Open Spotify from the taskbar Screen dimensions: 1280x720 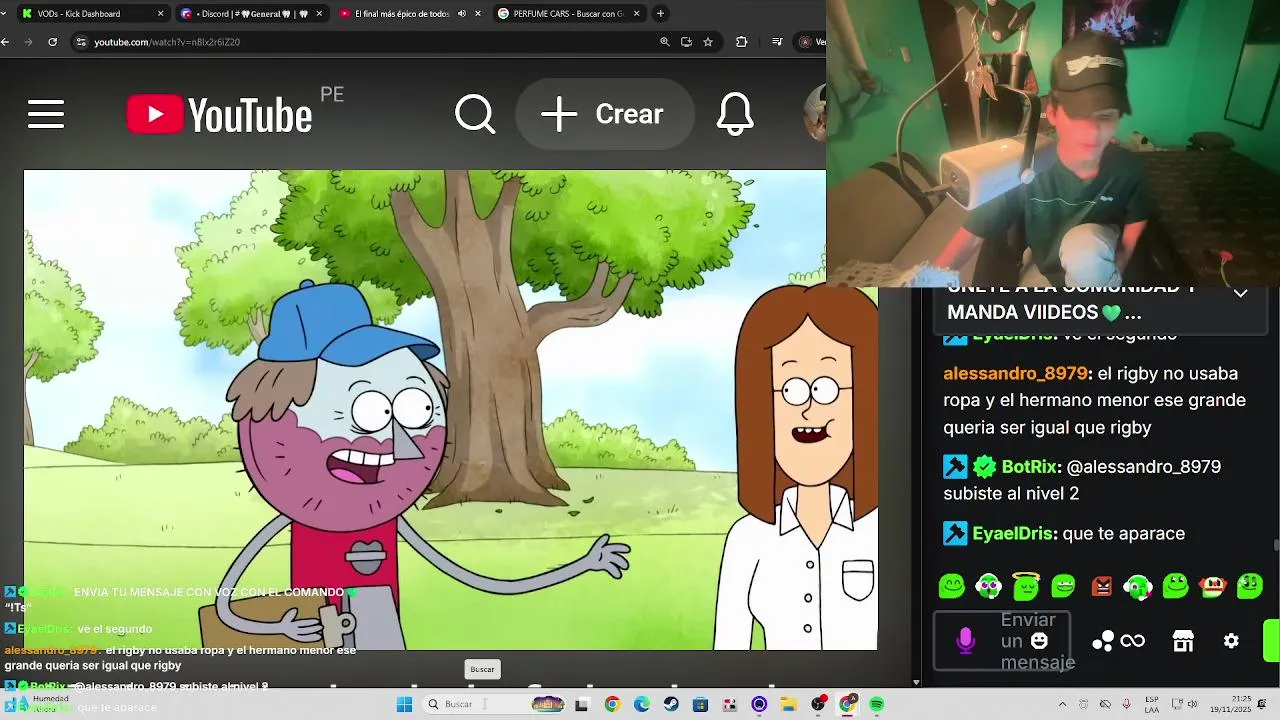point(877,704)
